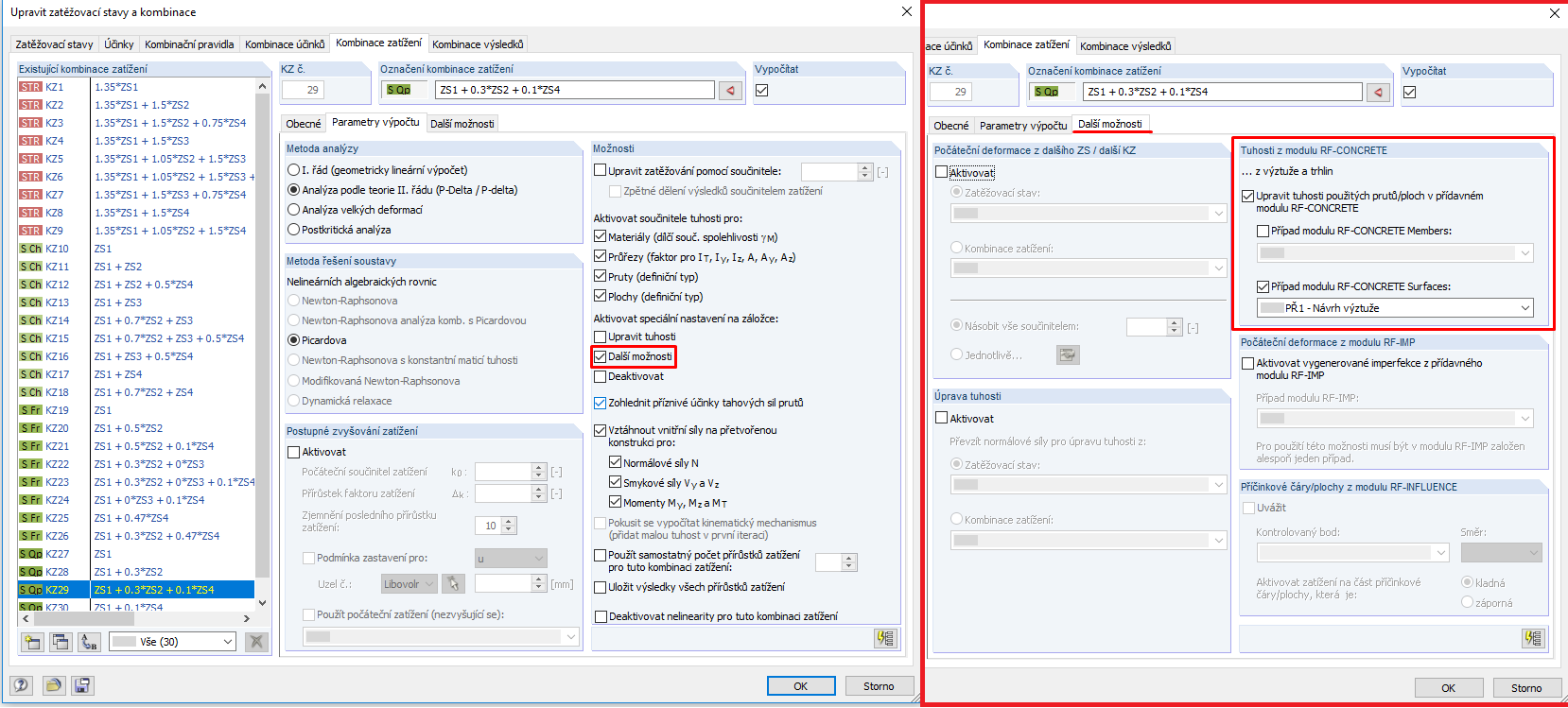Check Aktivovat under Počáteční deformace in right dialog
1568x708 pixels.
coord(941,172)
